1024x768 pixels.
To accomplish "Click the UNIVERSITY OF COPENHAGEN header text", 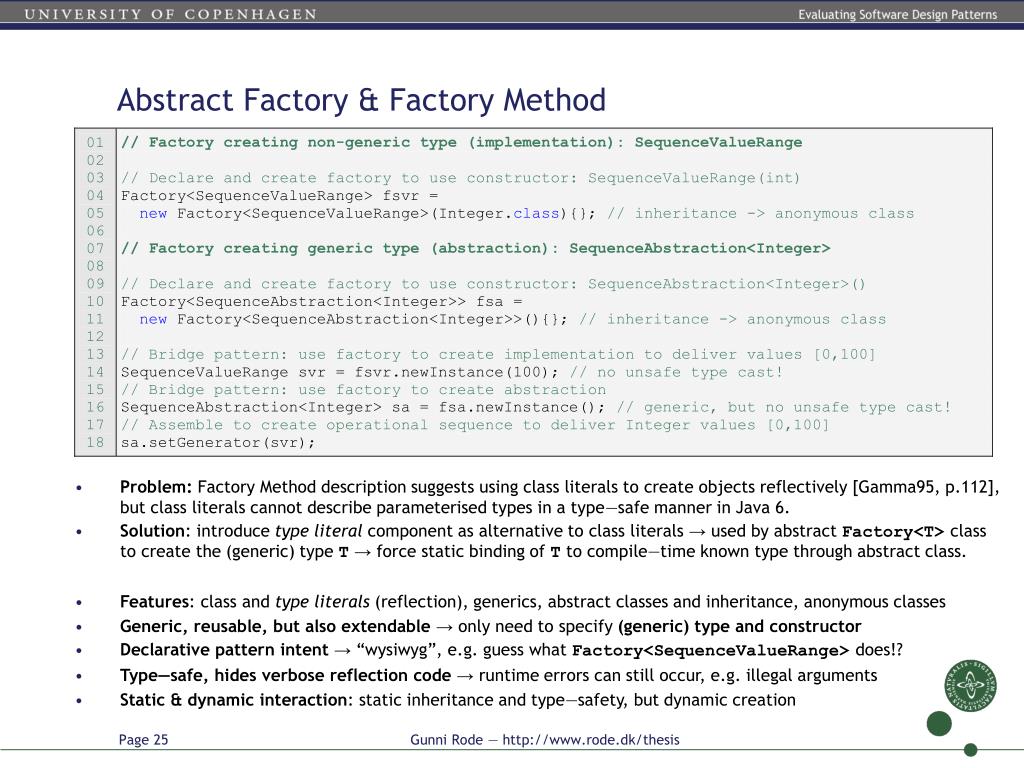I will 170,14.
